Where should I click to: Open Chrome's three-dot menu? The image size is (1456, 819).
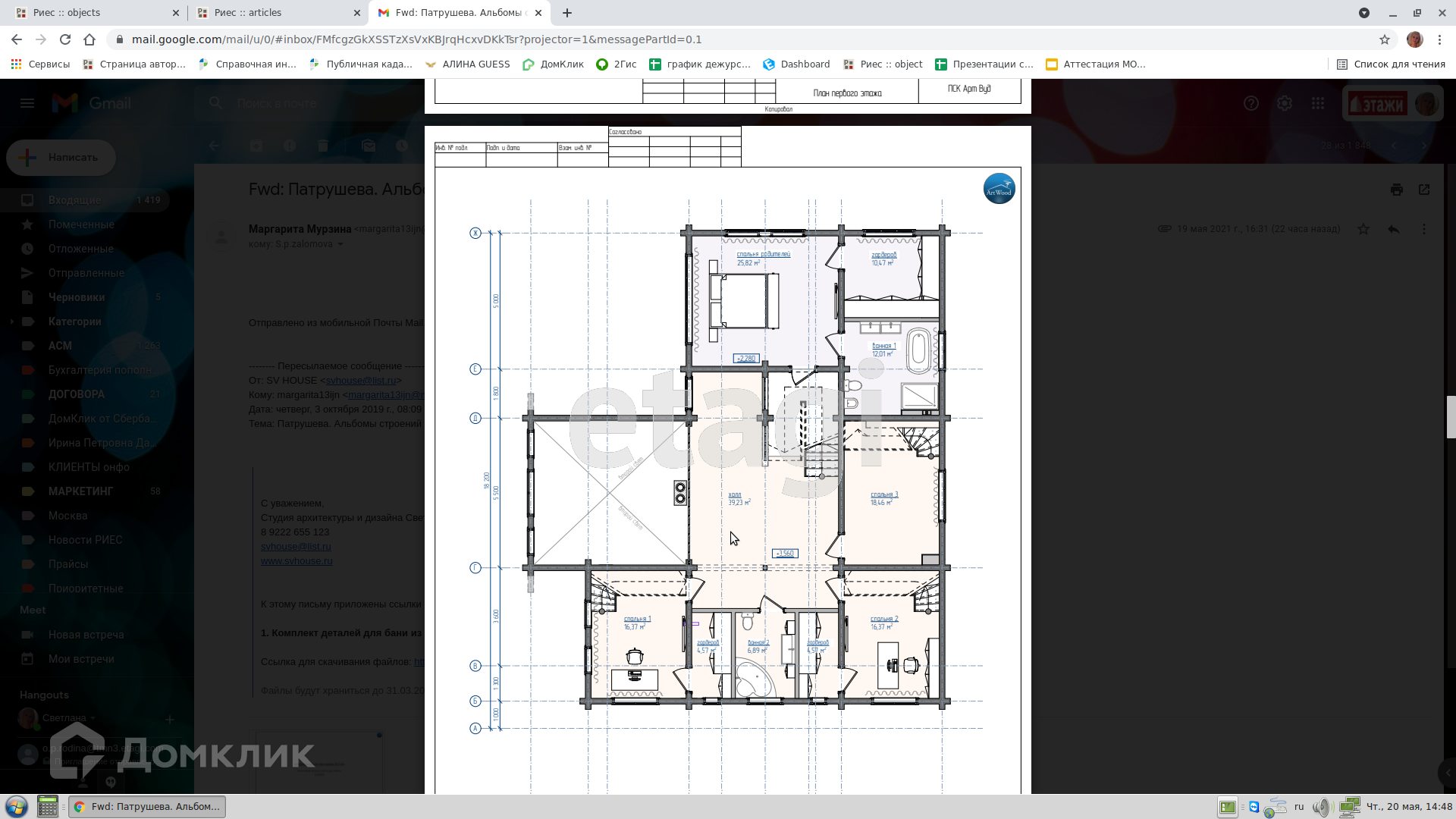click(1439, 39)
